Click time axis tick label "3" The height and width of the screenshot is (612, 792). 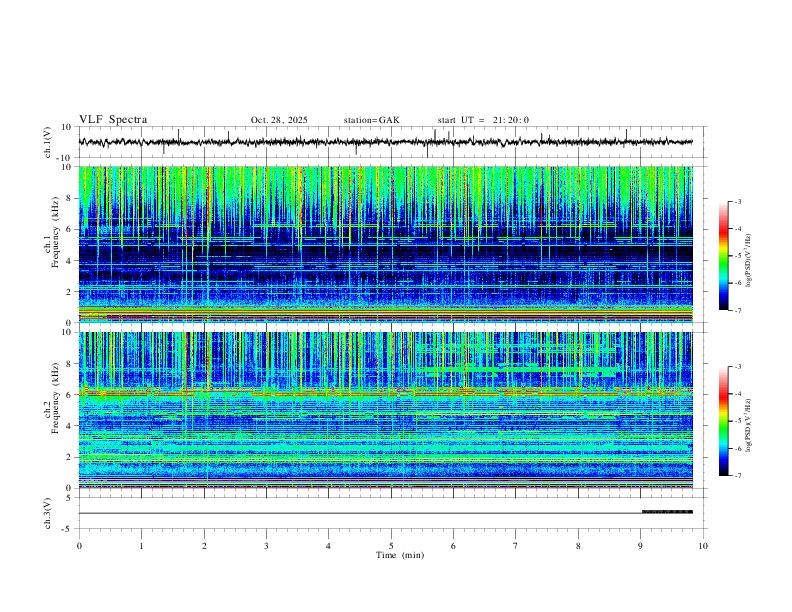(266, 546)
